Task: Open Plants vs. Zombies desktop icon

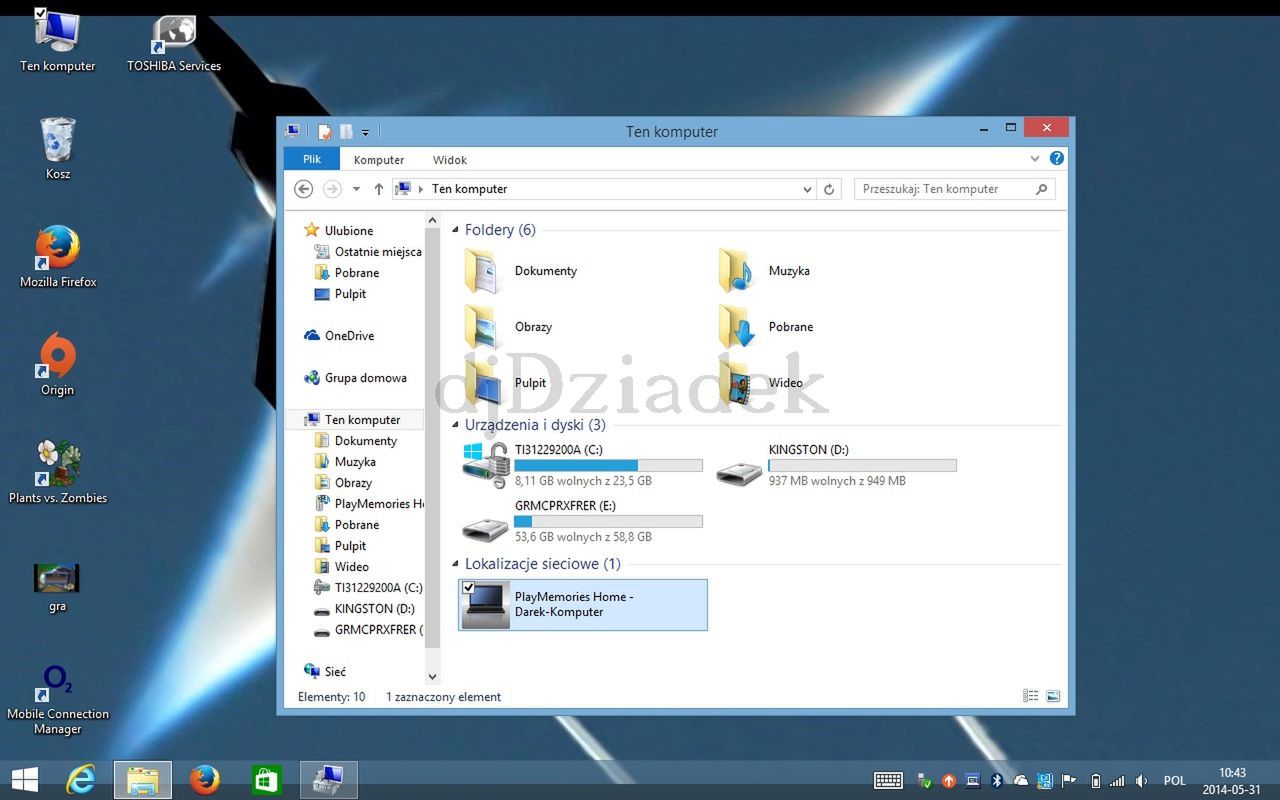Action: click(x=58, y=472)
